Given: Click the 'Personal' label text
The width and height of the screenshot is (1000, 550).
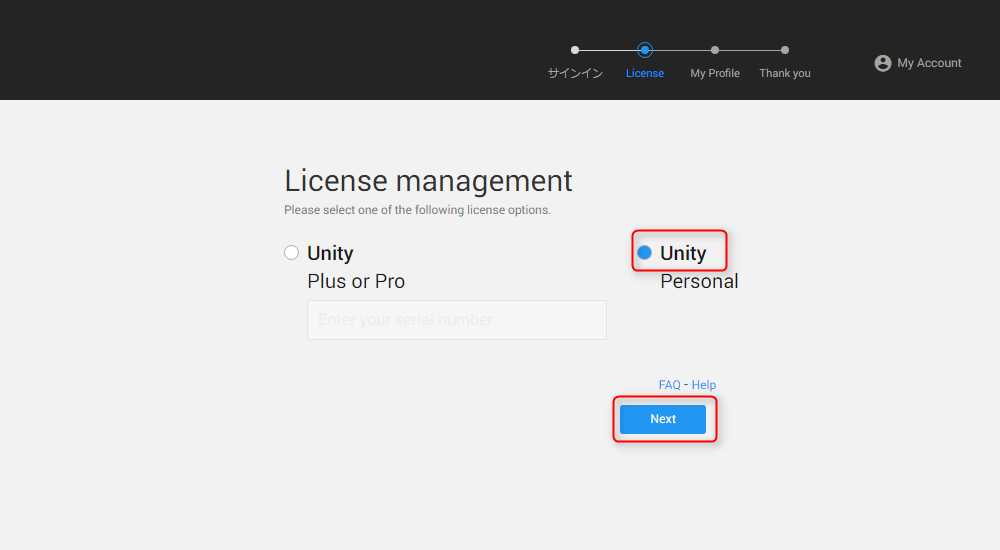Looking at the screenshot, I should (x=699, y=281).
